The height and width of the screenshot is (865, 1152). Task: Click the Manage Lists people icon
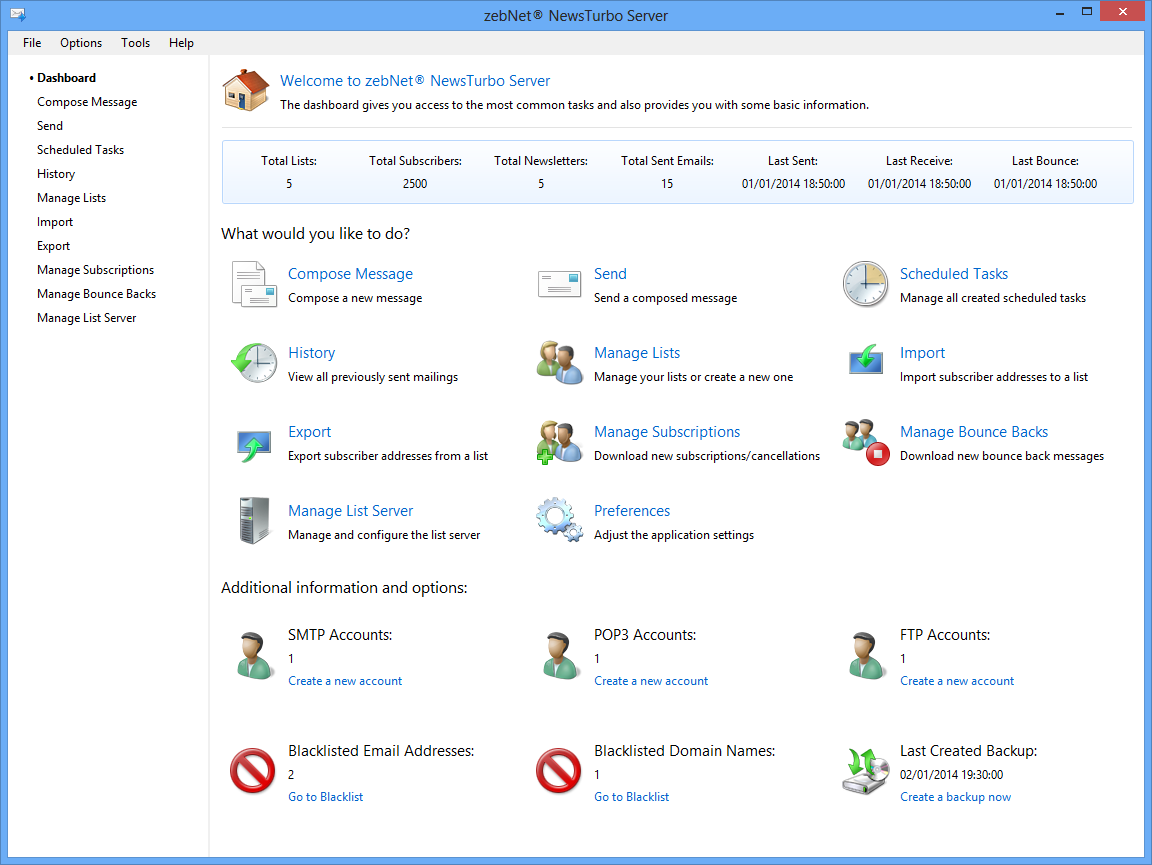560,362
